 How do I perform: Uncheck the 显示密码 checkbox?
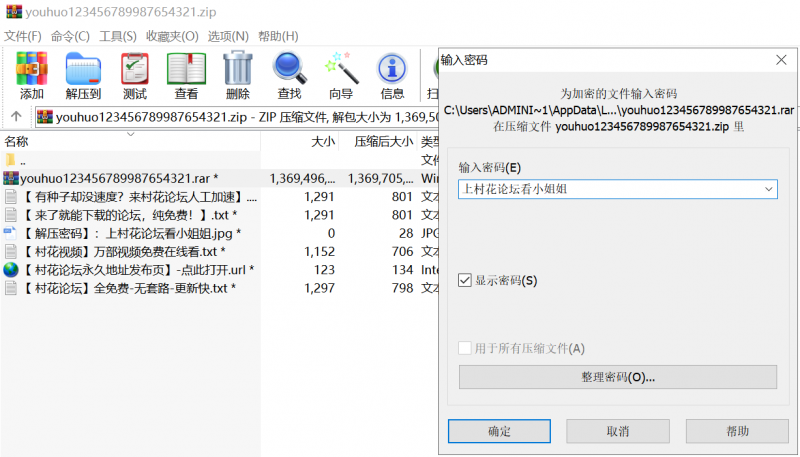click(x=465, y=281)
